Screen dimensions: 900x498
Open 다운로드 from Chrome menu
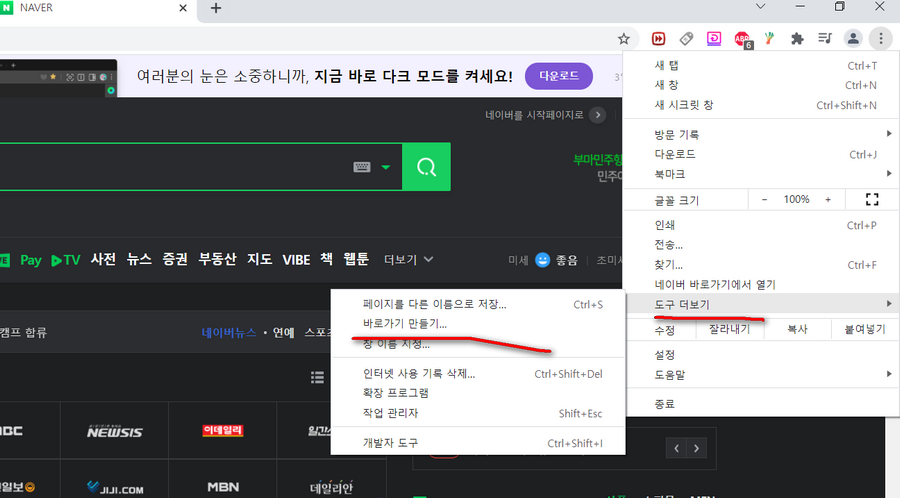tap(761, 154)
